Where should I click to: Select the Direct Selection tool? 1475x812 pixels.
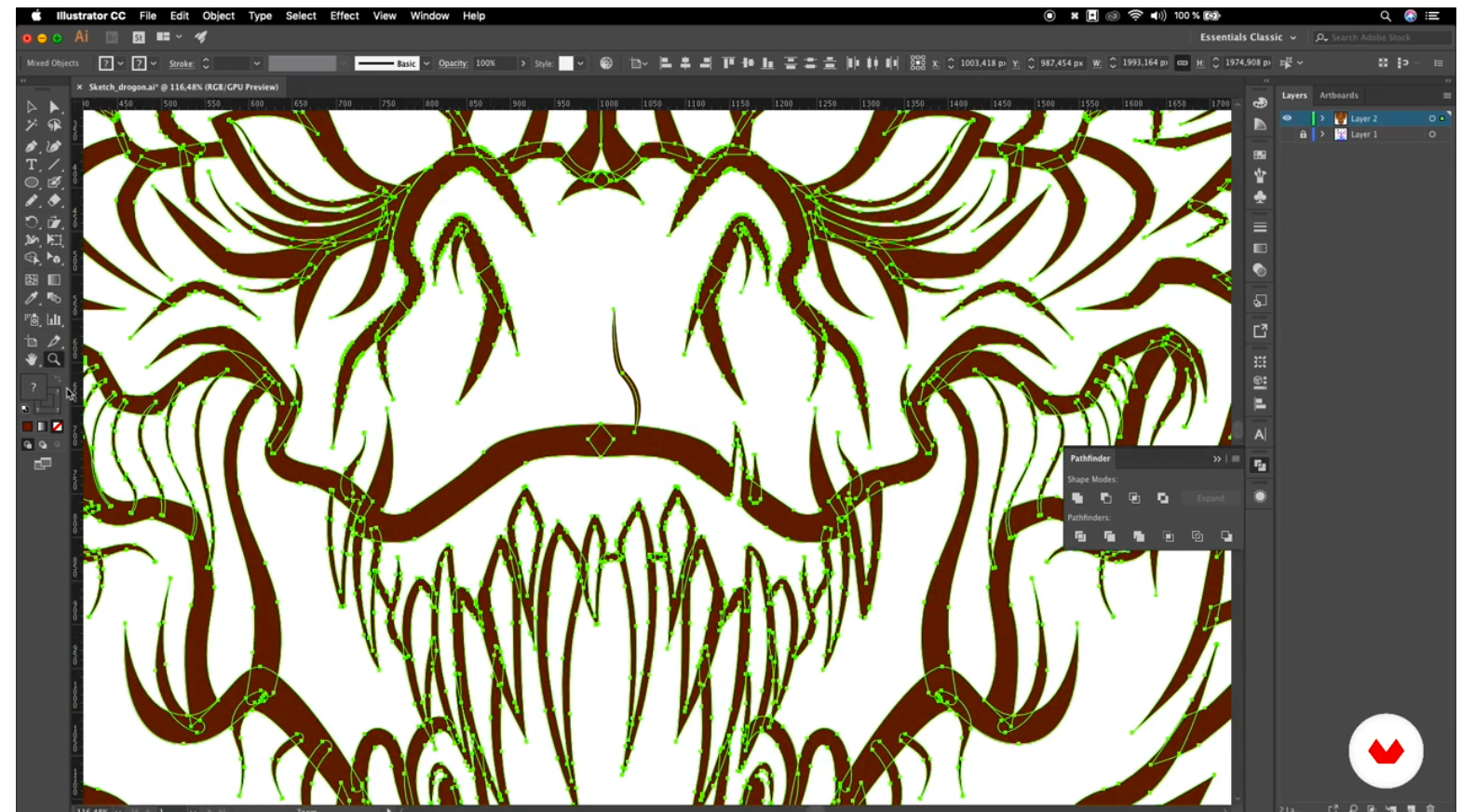[54, 107]
